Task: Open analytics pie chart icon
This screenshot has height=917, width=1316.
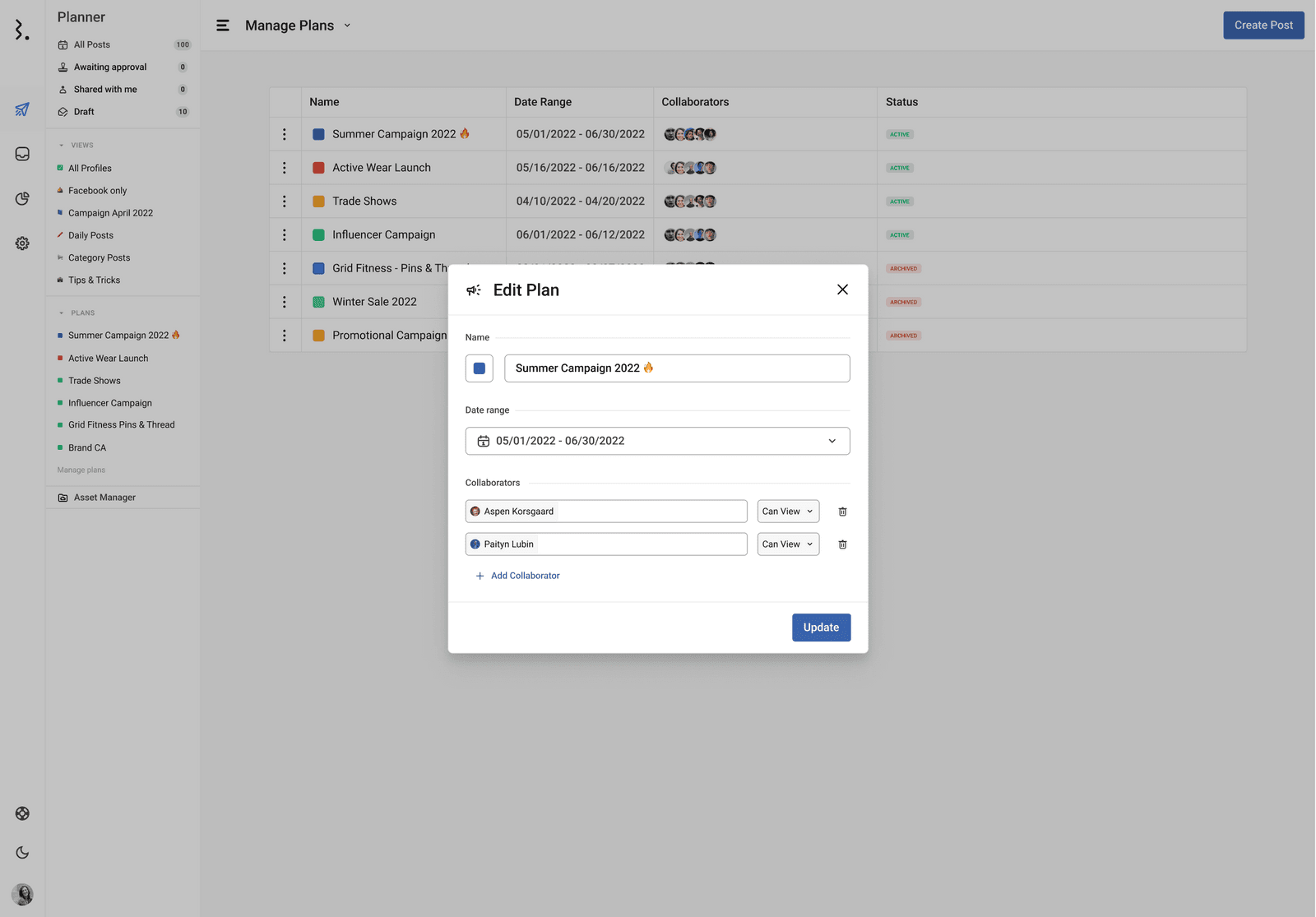Action: click(x=22, y=199)
